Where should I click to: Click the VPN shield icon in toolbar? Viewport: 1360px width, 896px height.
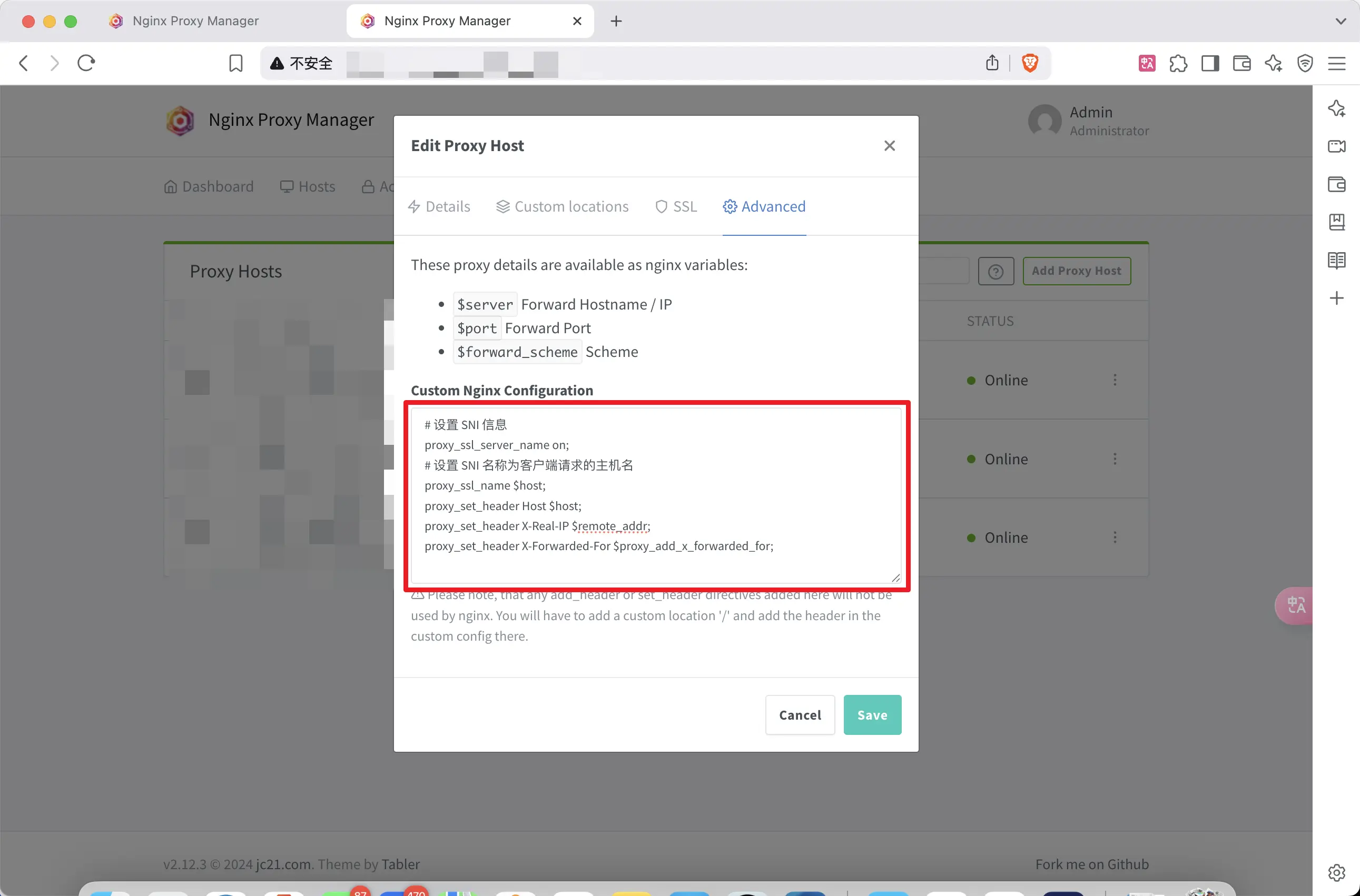pos(1305,63)
